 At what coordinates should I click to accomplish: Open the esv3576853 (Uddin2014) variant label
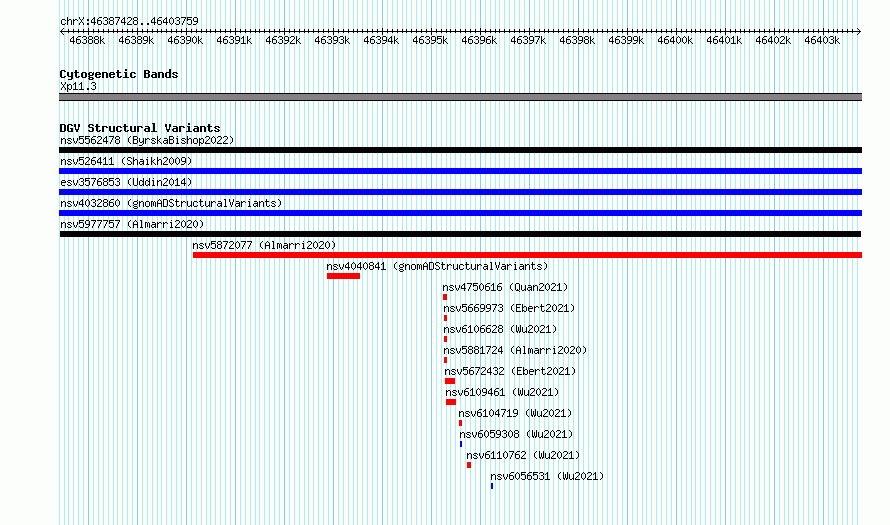tap(126, 182)
